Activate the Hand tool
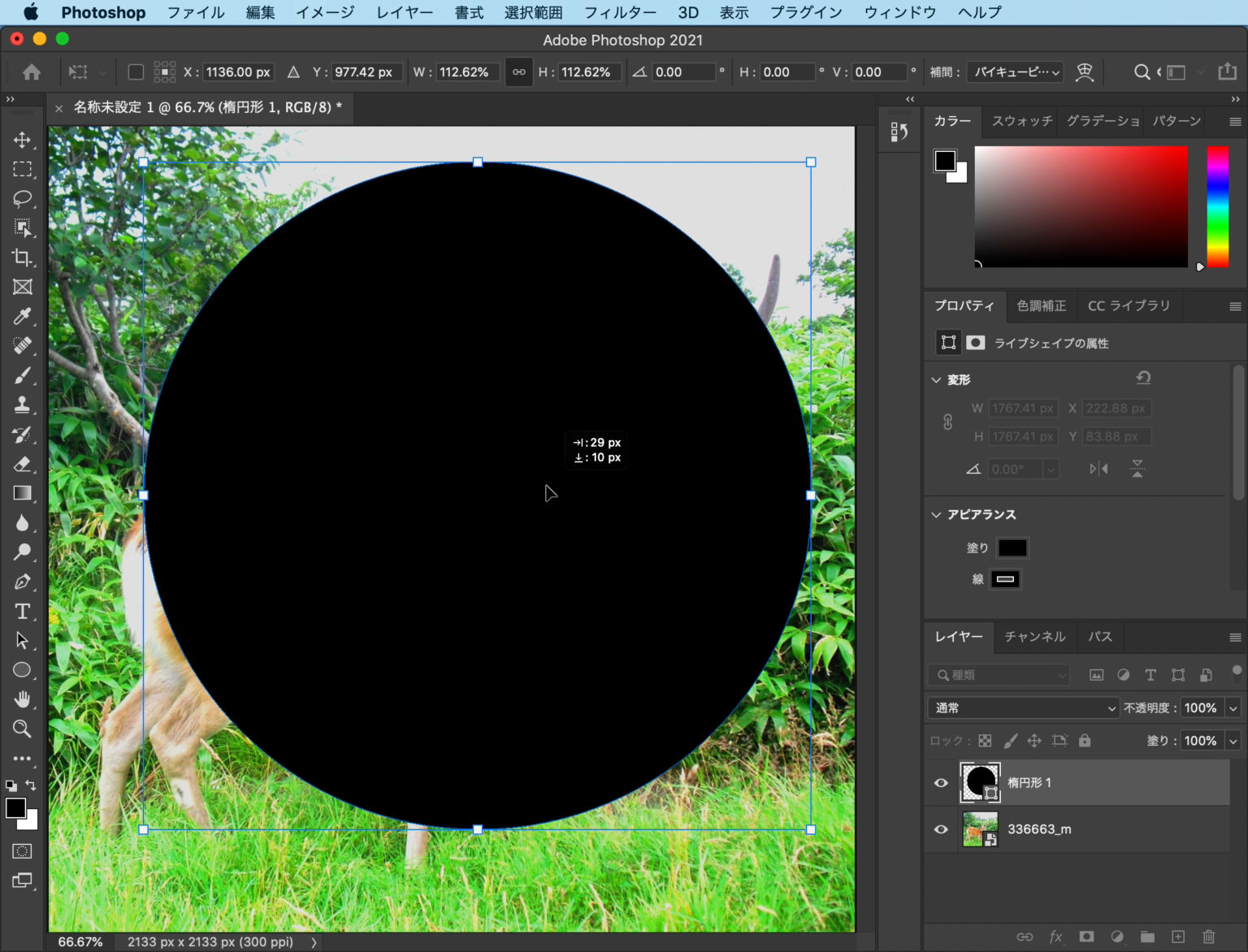This screenshot has width=1248, height=952. pos(22,699)
